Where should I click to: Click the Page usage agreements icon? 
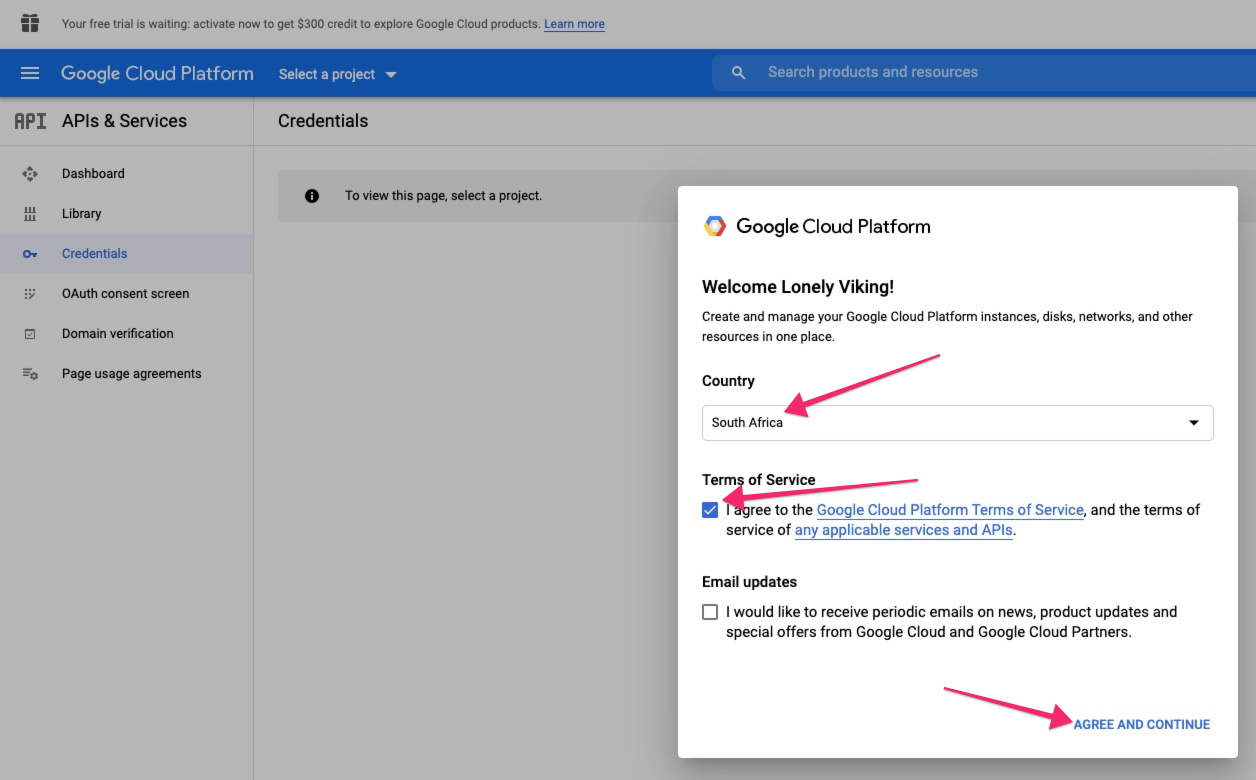(x=30, y=374)
